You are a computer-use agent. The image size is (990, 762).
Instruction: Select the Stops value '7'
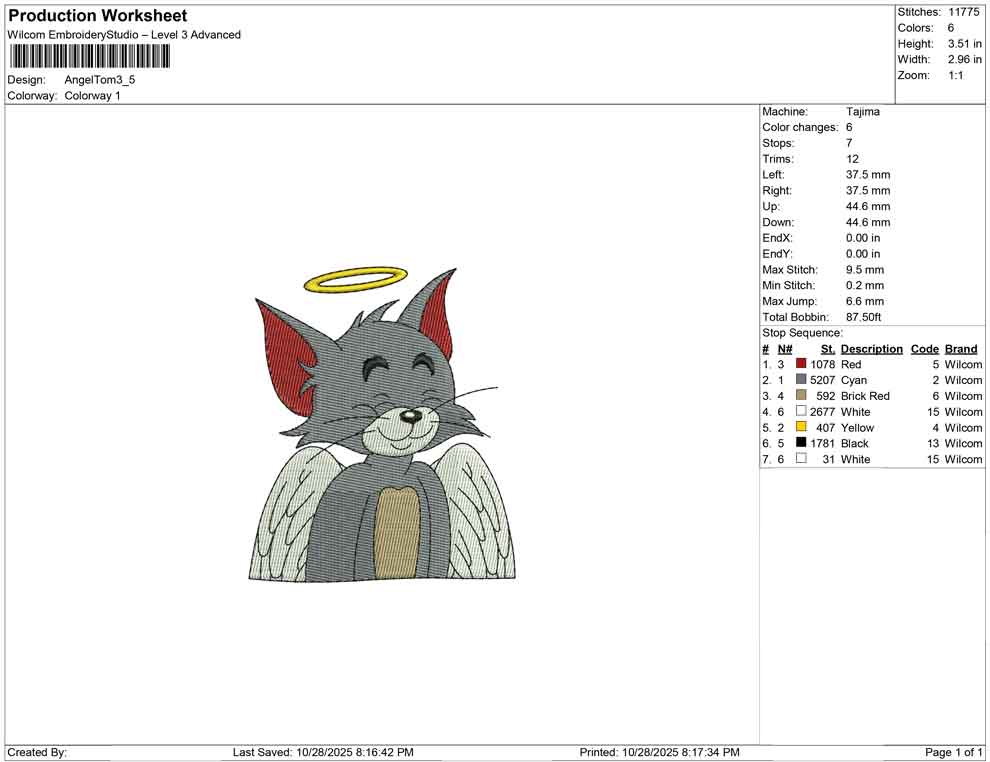point(849,143)
